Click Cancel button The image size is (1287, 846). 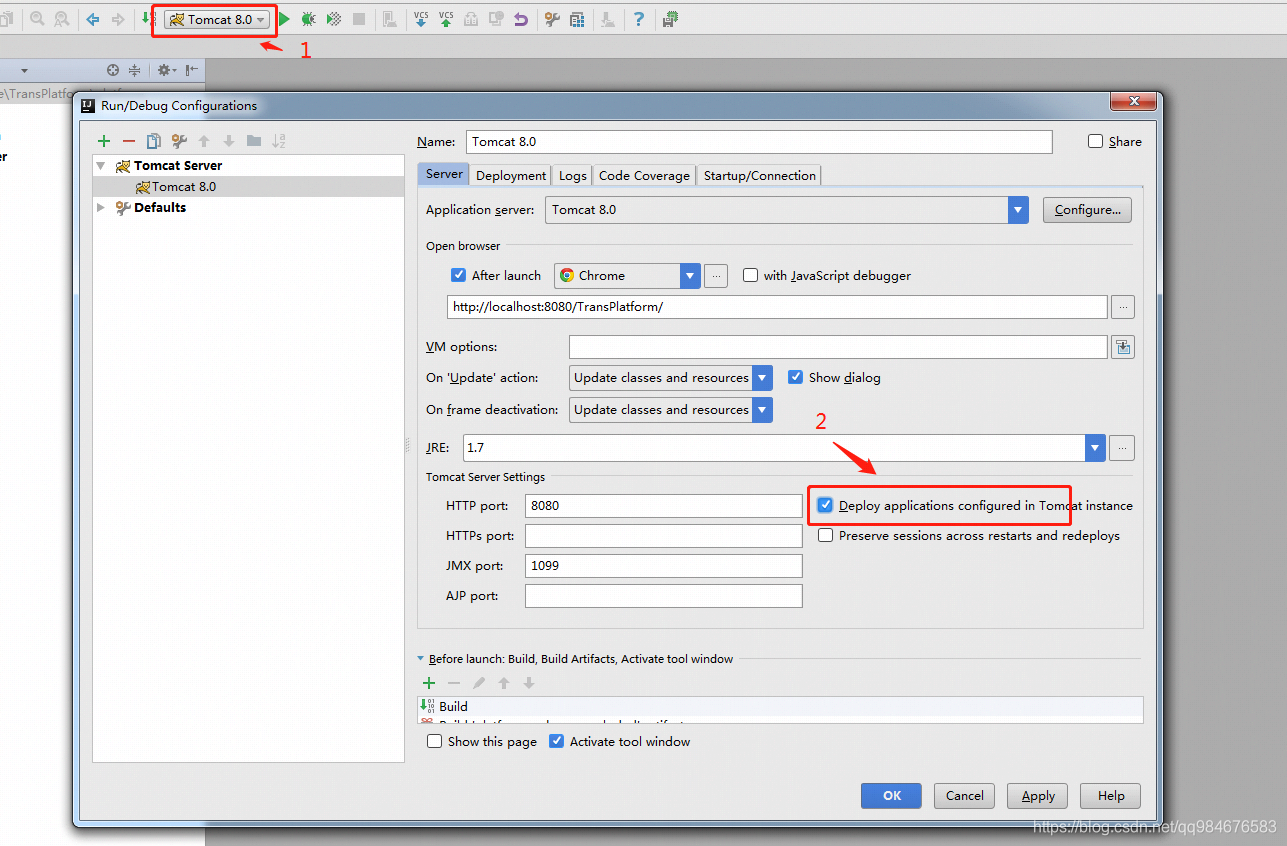point(965,796)
